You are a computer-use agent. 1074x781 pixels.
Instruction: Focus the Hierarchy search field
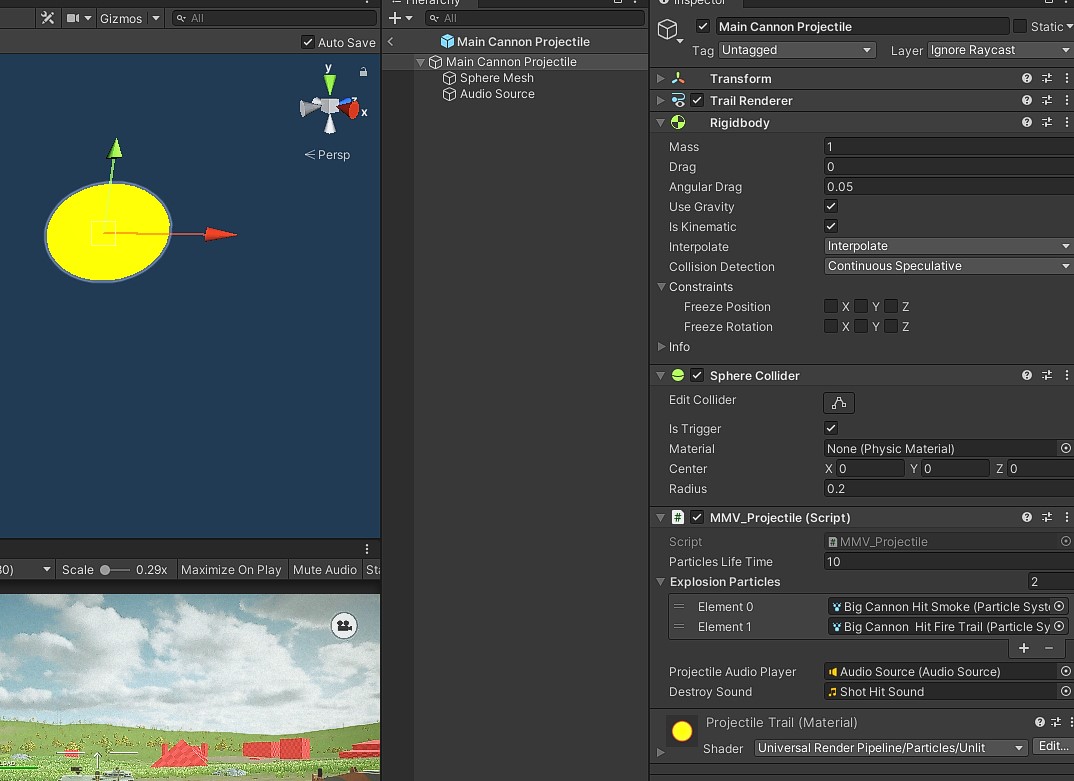pyautogui.click(x=534, y=18)
